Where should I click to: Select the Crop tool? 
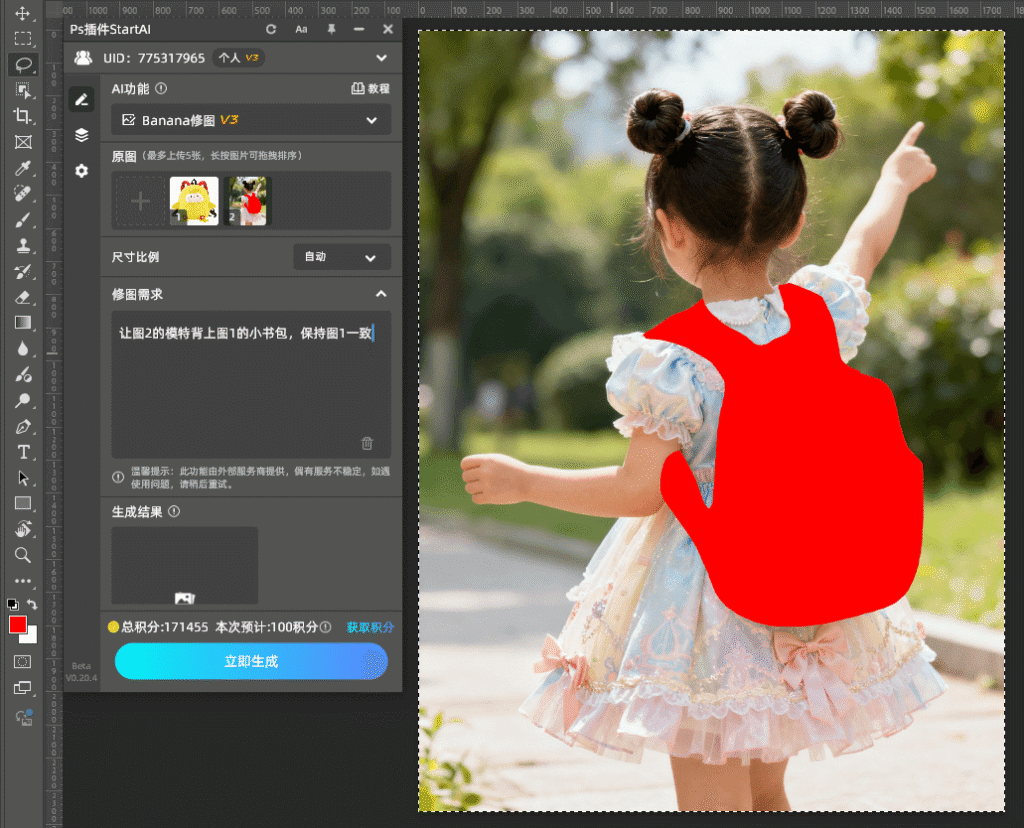click(23, 116)
